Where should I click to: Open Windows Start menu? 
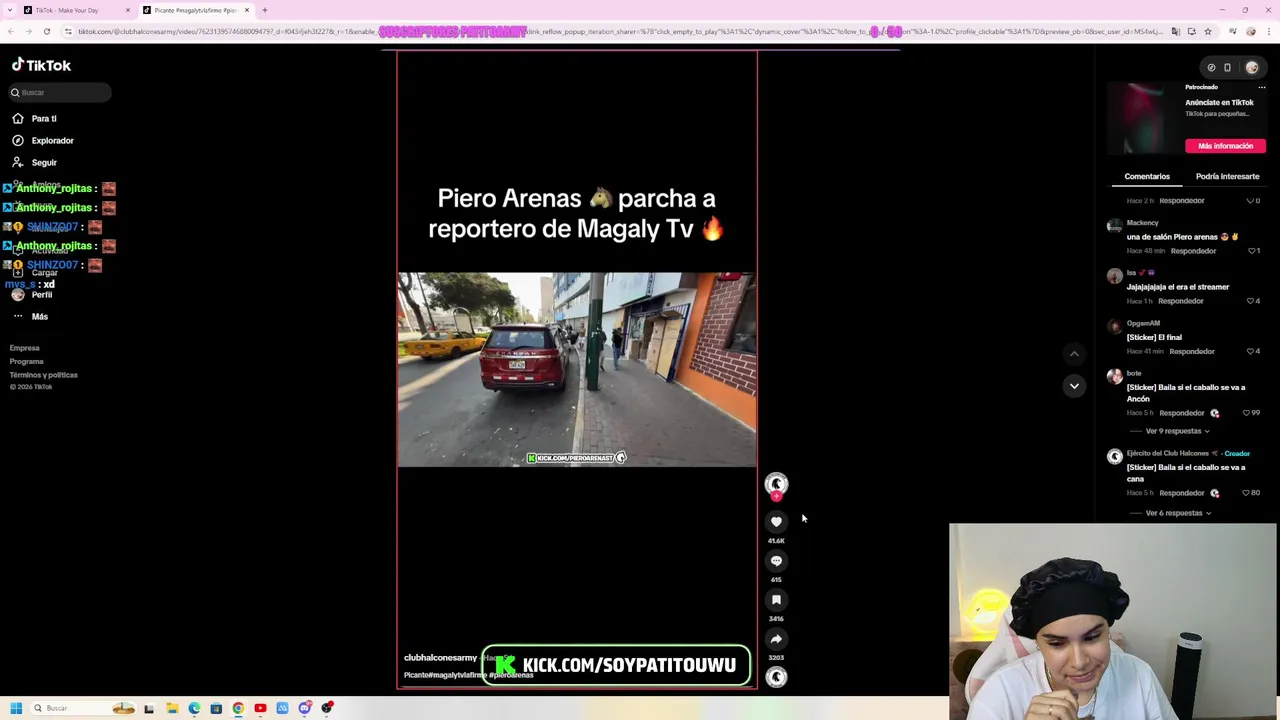pos(16,708)
